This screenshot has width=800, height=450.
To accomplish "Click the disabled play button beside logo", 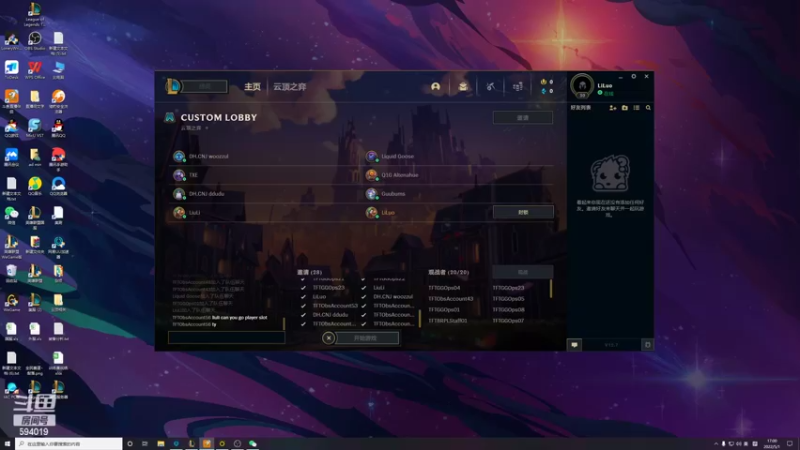I will (x=205, y=87).
